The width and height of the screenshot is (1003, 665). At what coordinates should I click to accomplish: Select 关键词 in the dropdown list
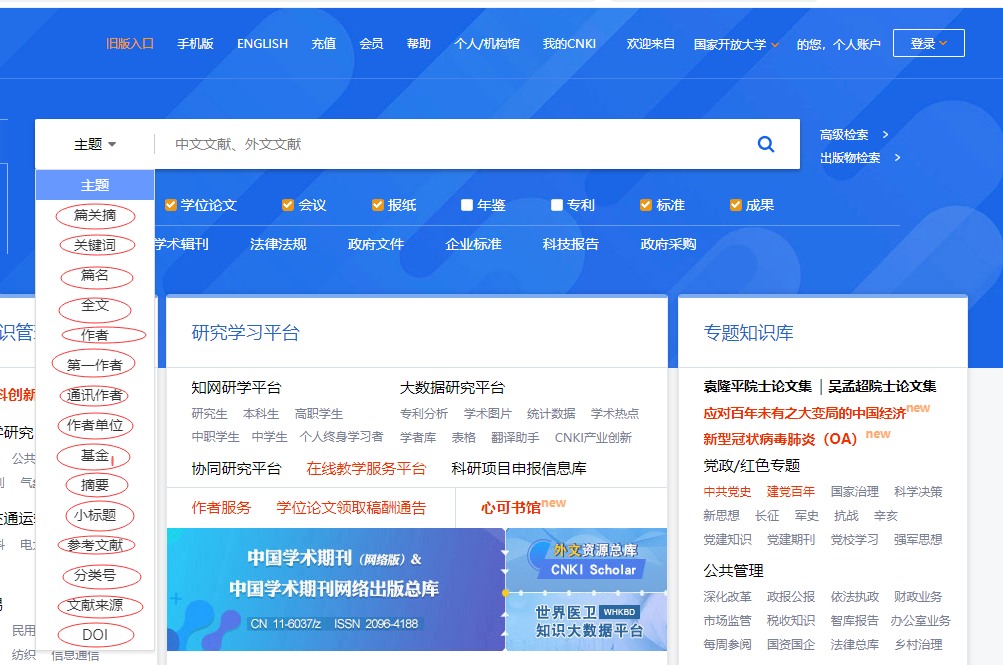[x=95, y=246]
